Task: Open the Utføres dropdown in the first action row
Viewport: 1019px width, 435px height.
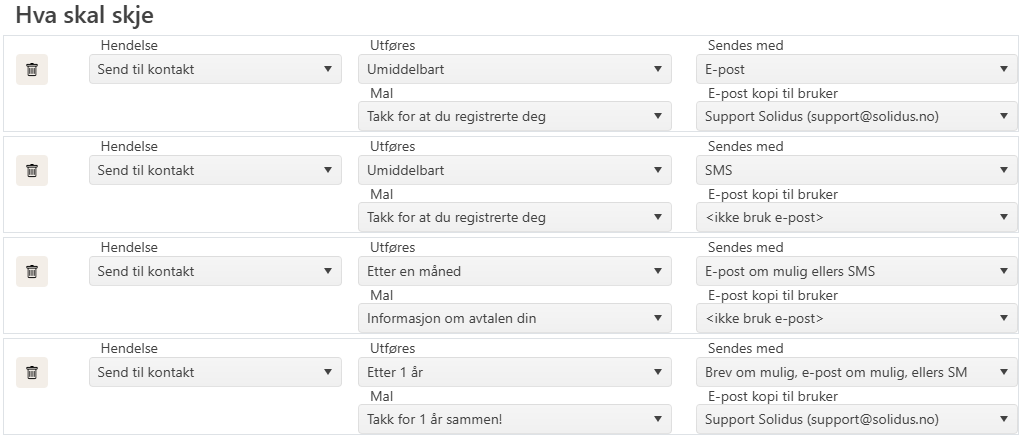Action: (x=514, y=69)
